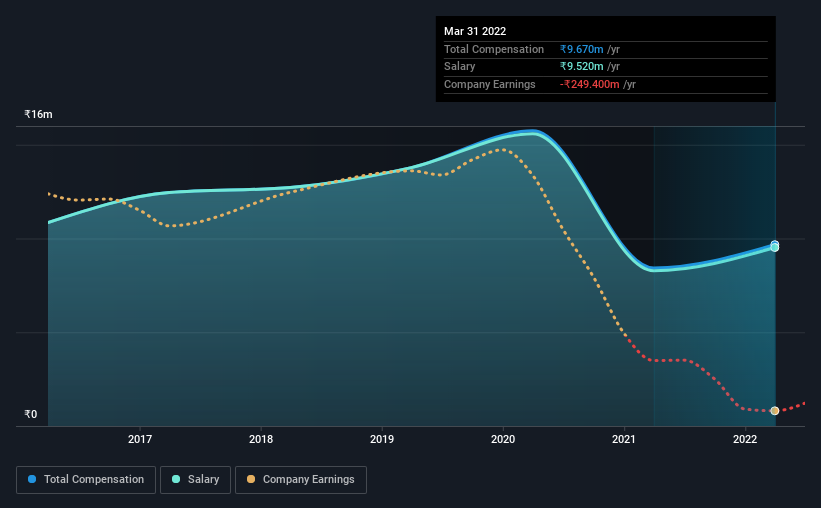Click the Company Earnings data point at Mar 2022

point(774,411)
